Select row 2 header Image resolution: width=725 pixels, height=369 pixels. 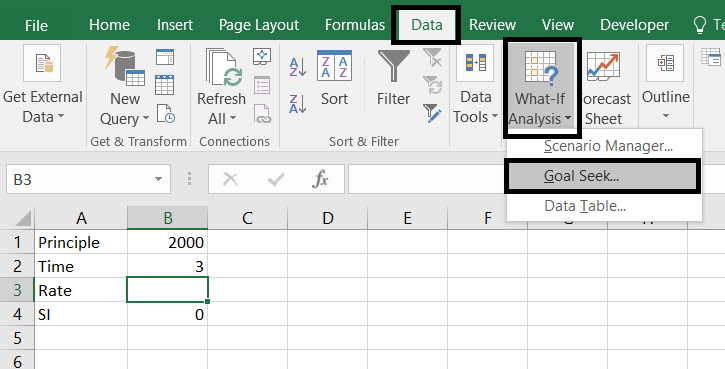(x=17, y=266)
